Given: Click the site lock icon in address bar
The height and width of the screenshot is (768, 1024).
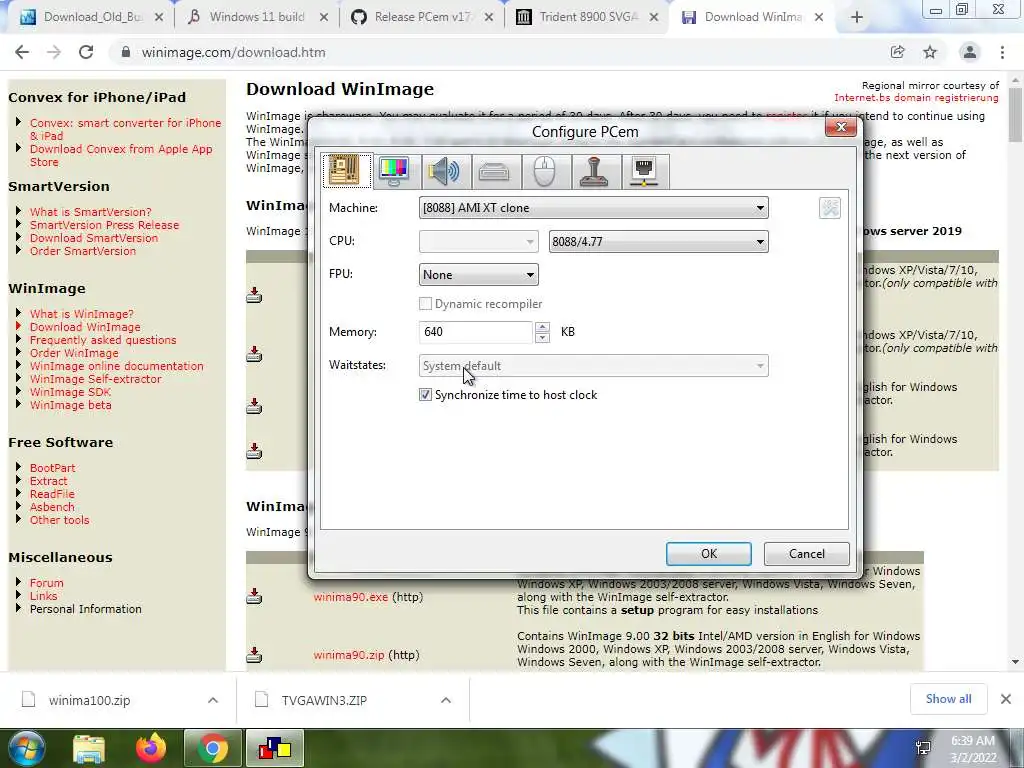Looking at the screenshot, I should pyautogui.click(x=126, y=52).
